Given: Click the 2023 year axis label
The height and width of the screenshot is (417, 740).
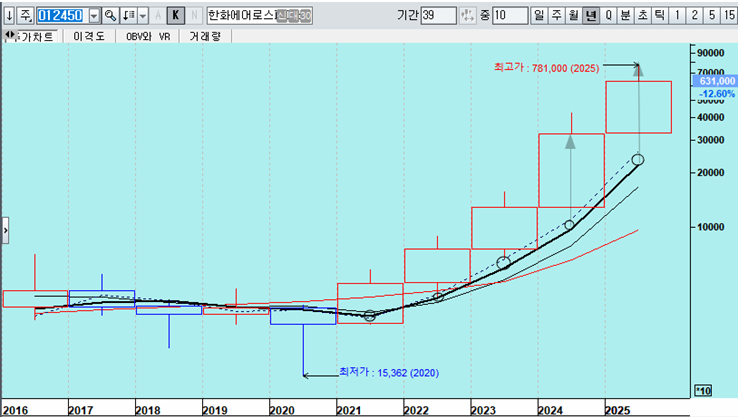Looking at the screenshot, I should [x=483, y=410].
